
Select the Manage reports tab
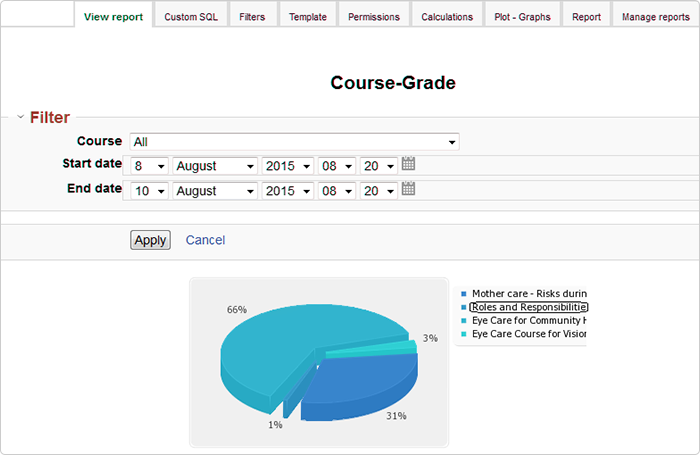coord(655,17)
